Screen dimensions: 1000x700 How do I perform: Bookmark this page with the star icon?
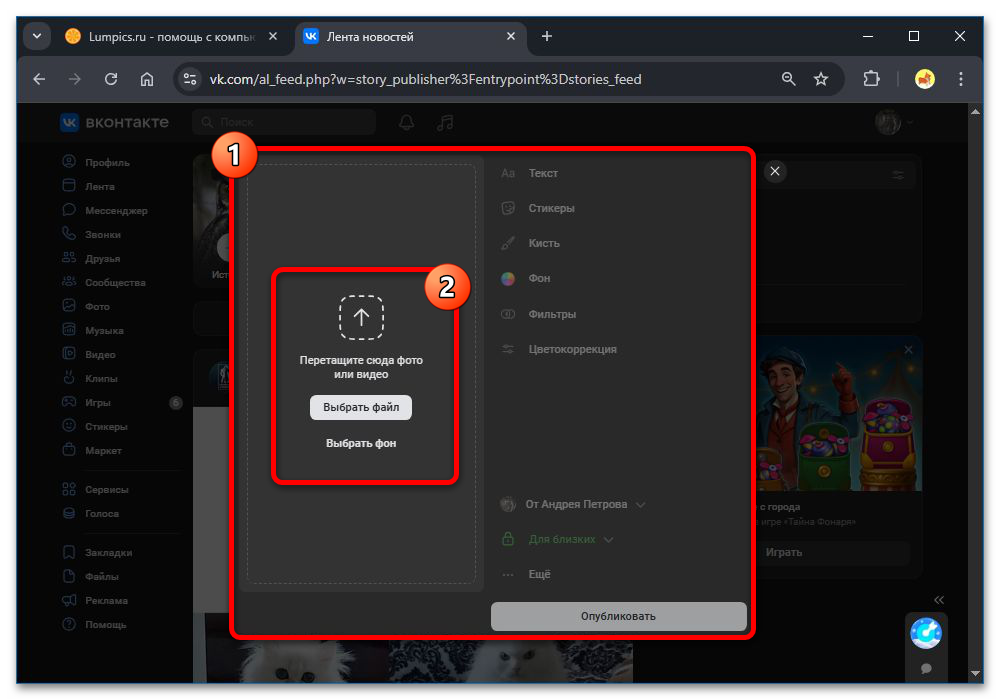pos(821,79)
